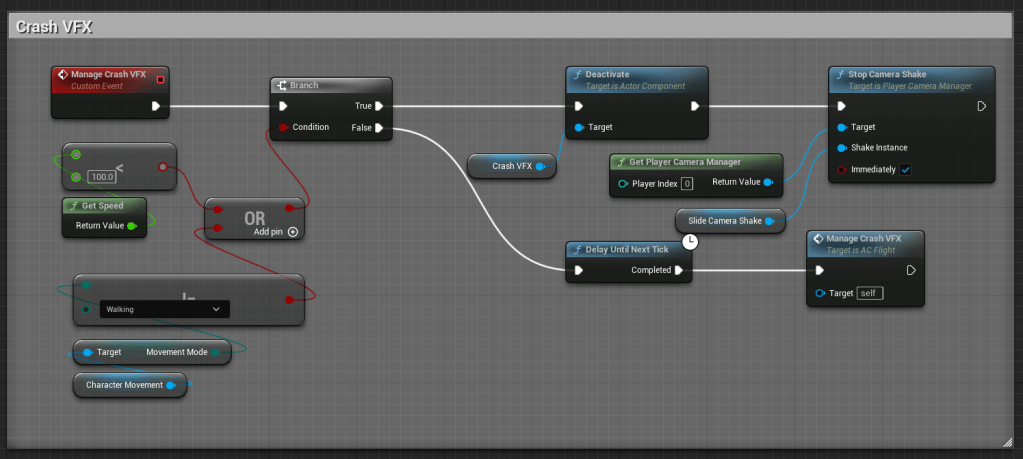Click the Manage Crash VFX custom event icon

62,75
